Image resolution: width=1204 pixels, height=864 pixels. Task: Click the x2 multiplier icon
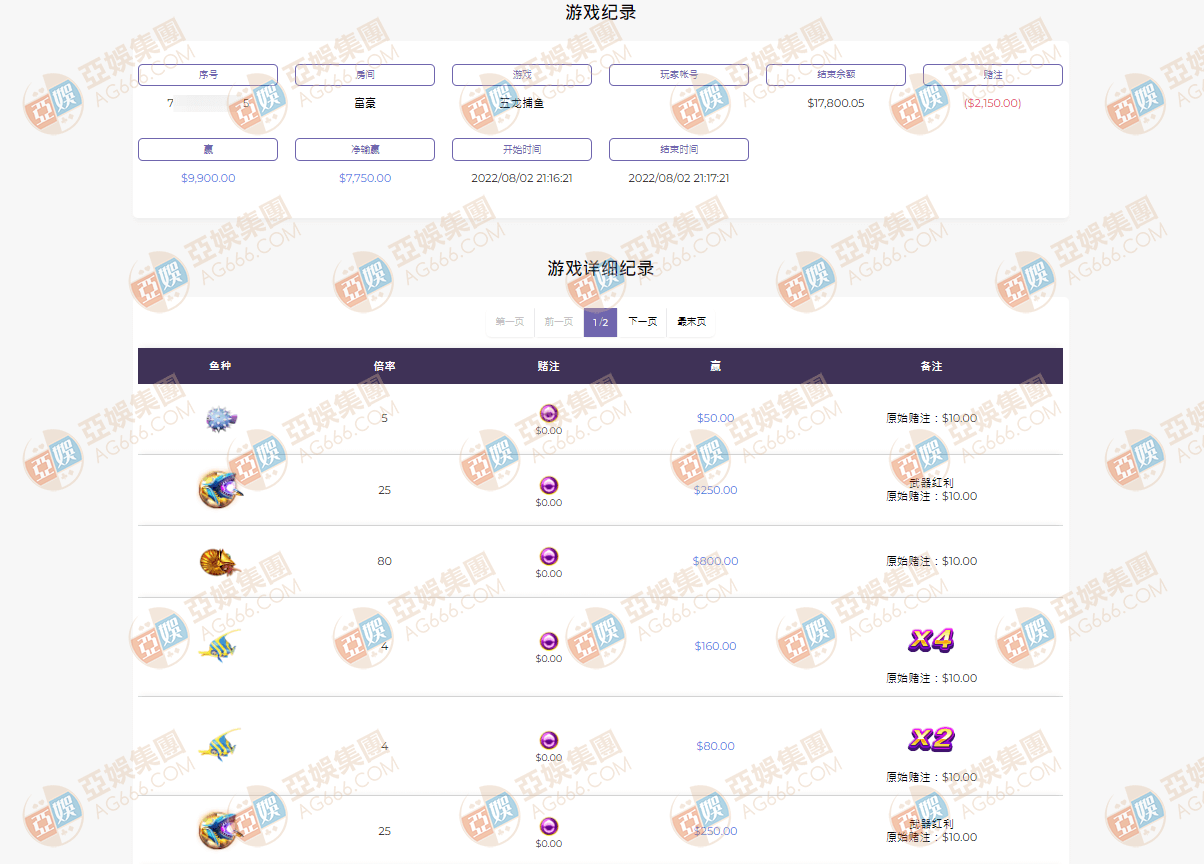coord(930,739)
